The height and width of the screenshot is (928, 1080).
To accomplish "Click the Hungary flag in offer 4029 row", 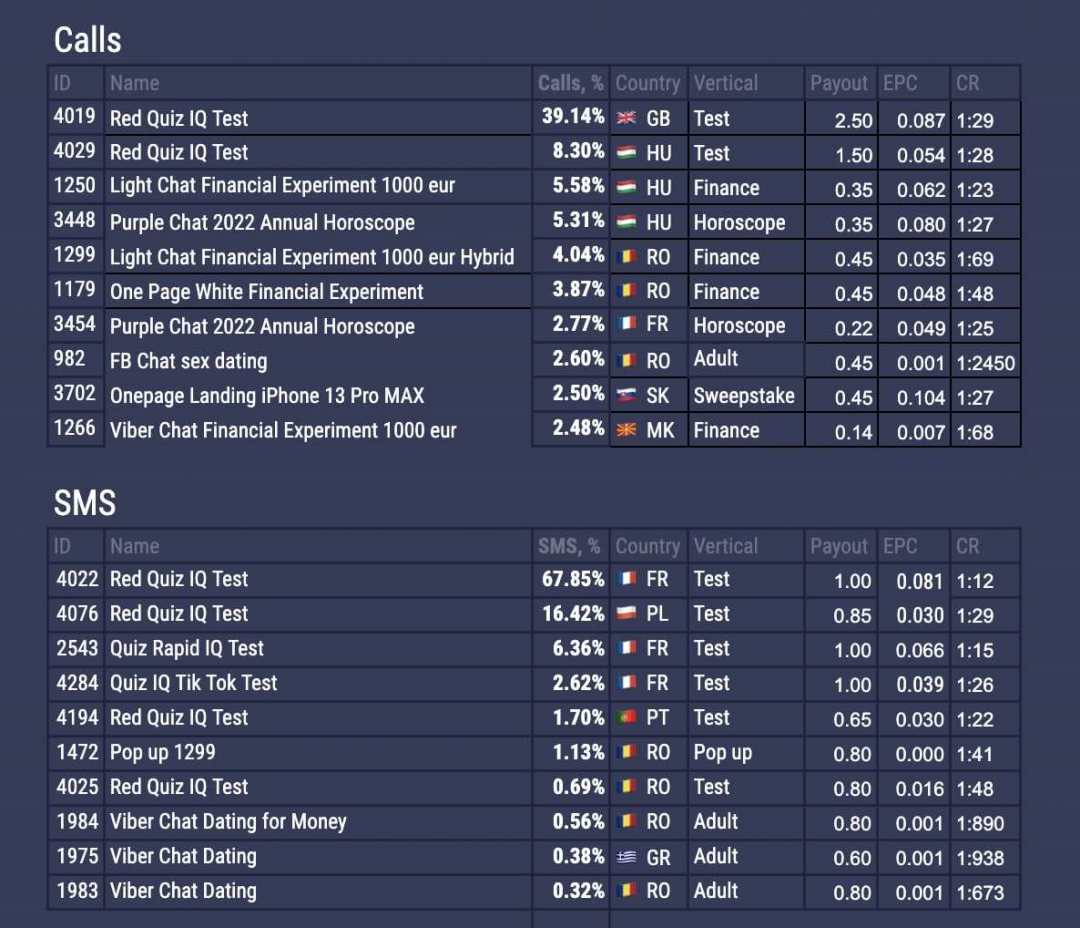I will (627, 153).
